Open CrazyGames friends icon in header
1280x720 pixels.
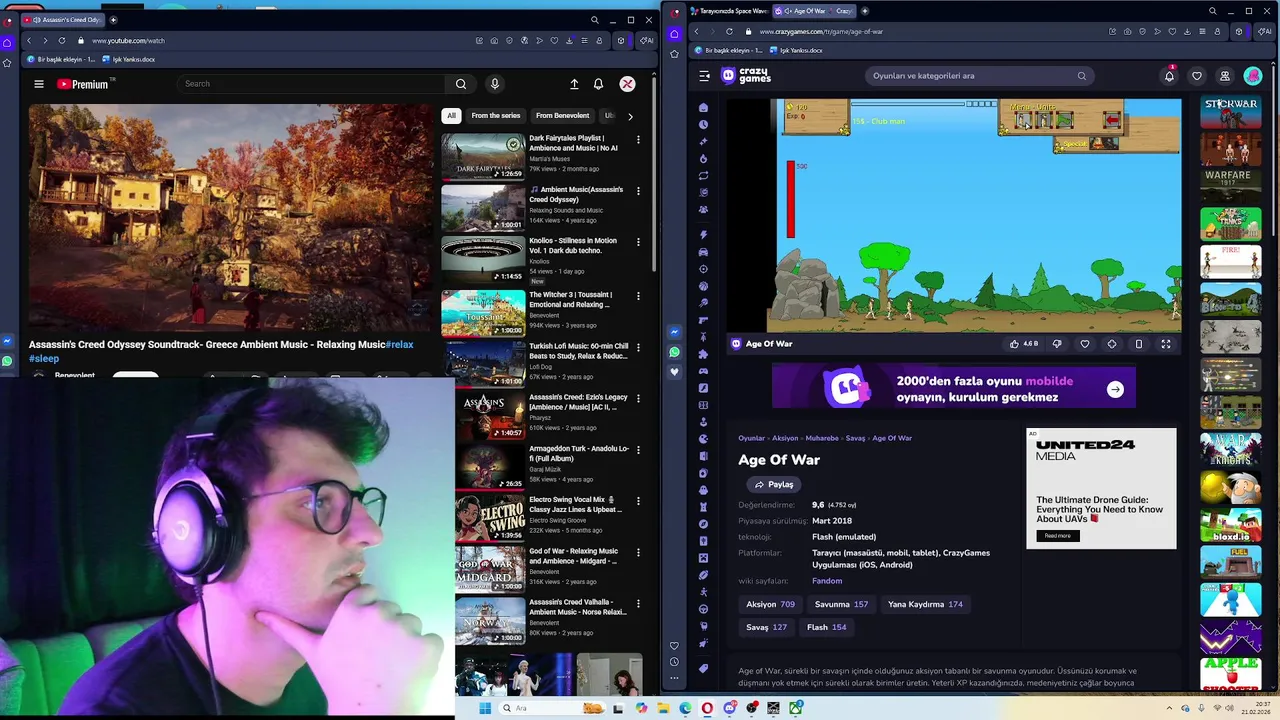[1224, 76]
